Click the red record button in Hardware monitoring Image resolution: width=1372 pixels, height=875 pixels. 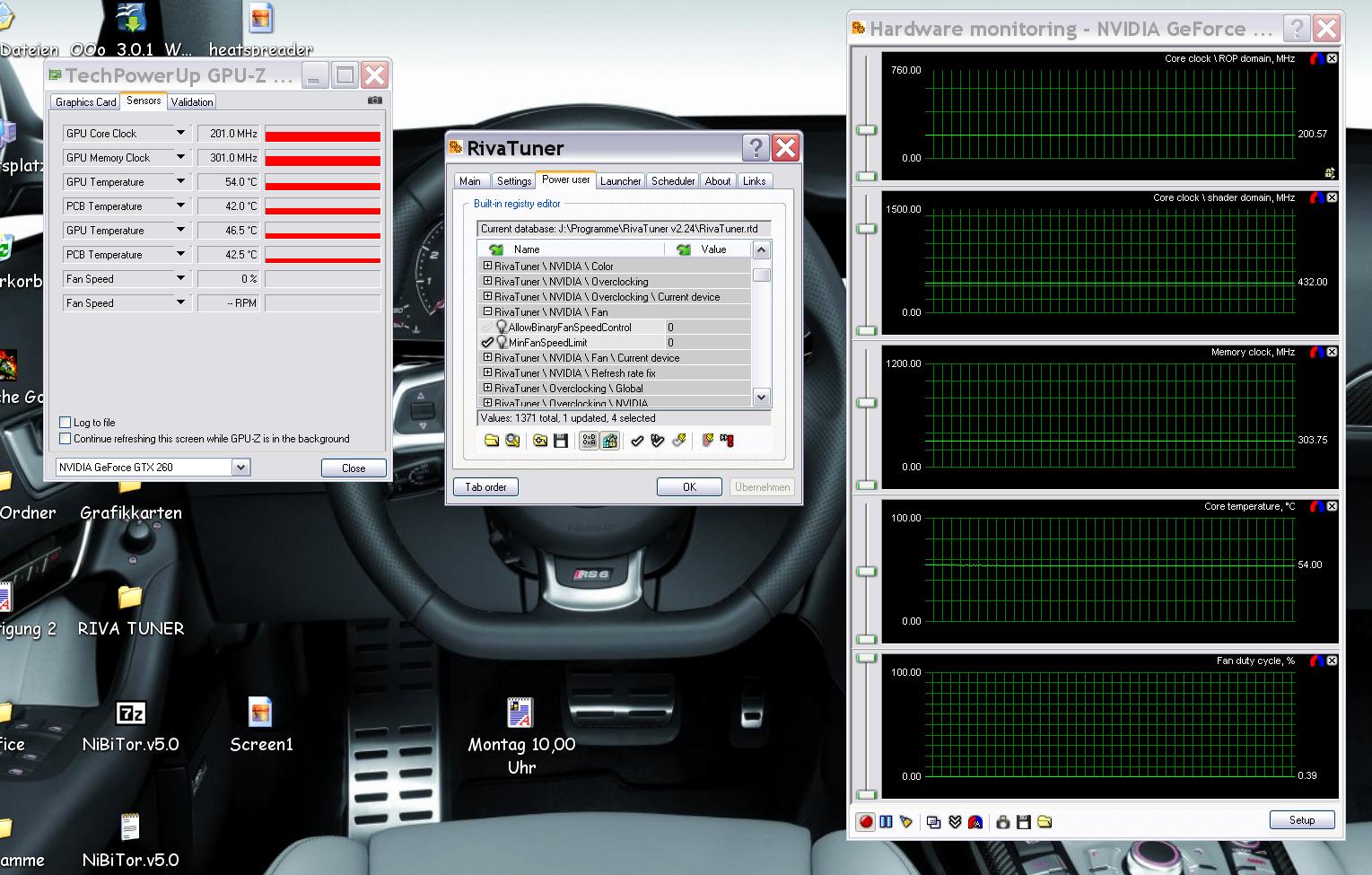point(866,821)
